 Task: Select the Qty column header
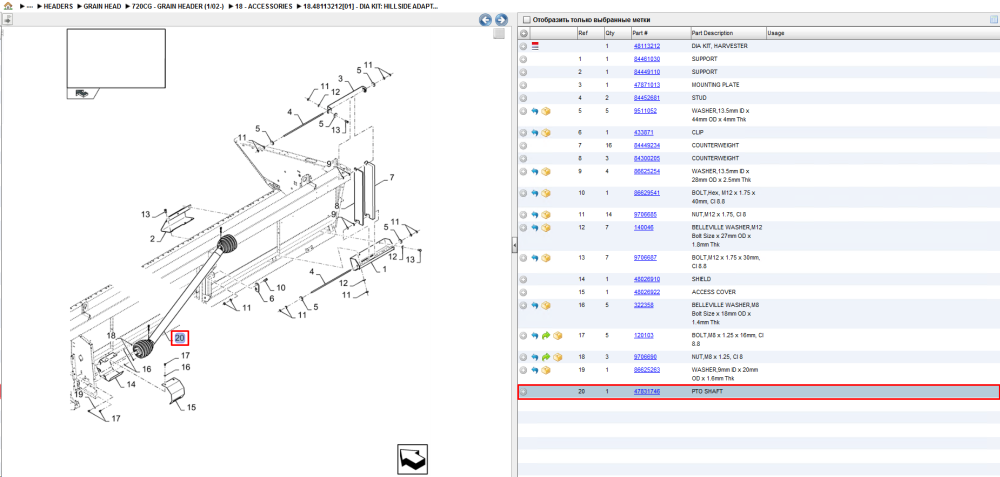[610, 33]
